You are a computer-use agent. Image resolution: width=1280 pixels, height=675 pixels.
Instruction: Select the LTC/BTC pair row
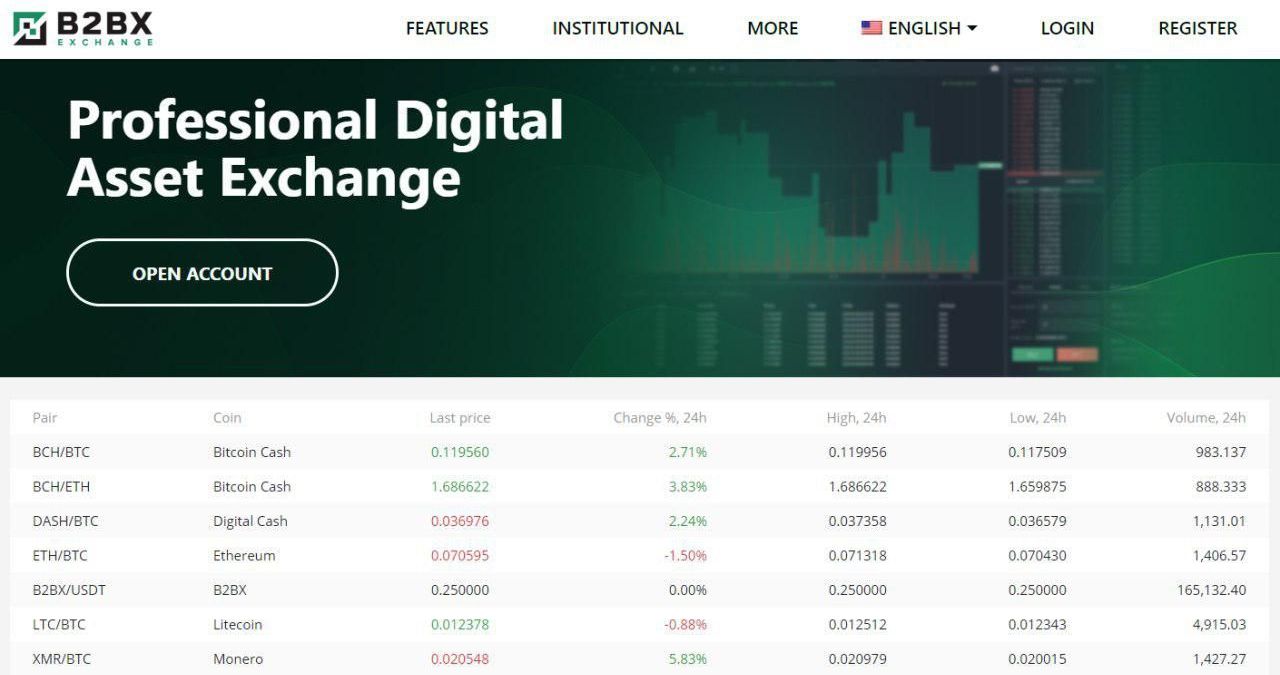coord(639,624)
